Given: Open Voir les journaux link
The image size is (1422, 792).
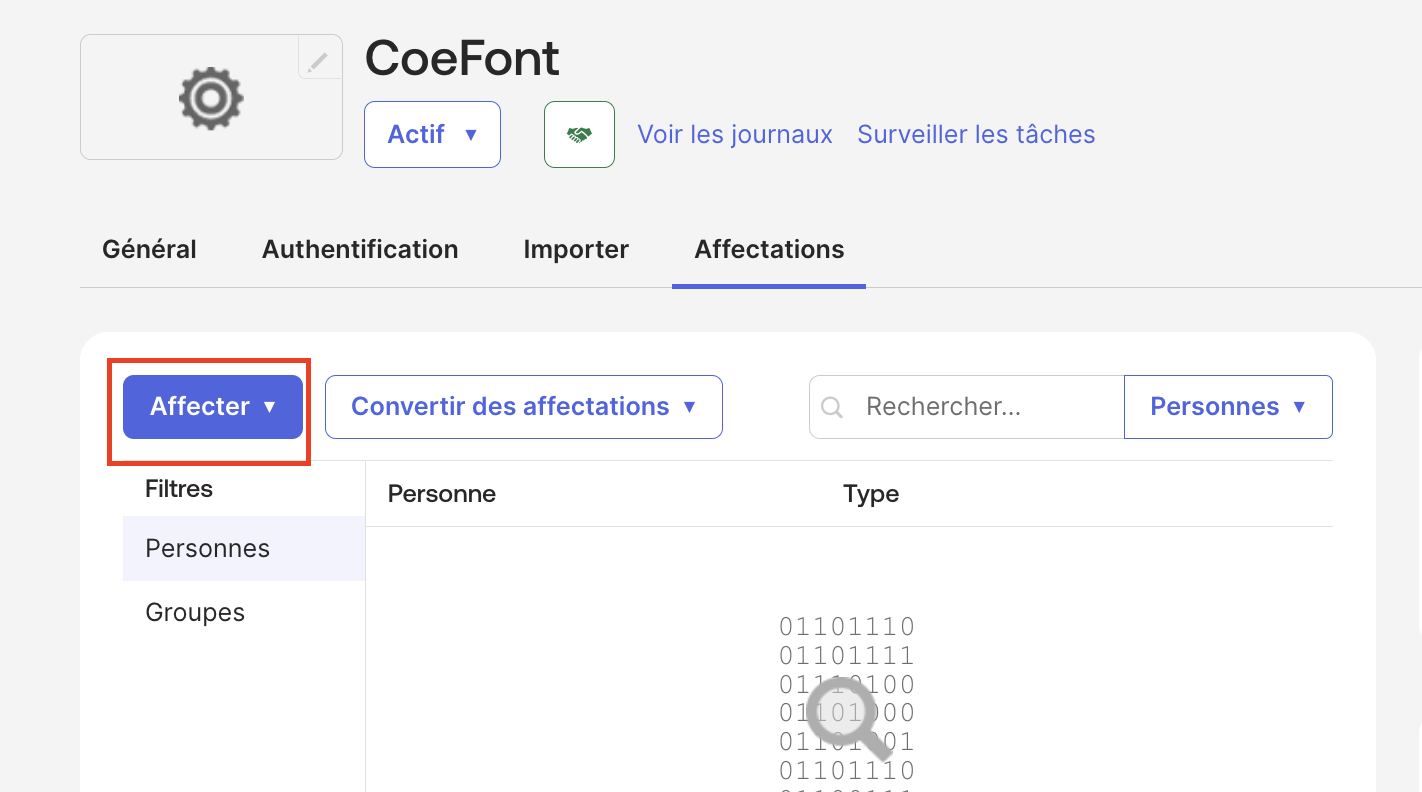Looking at the screenshot, I should (x=735, y=135).
